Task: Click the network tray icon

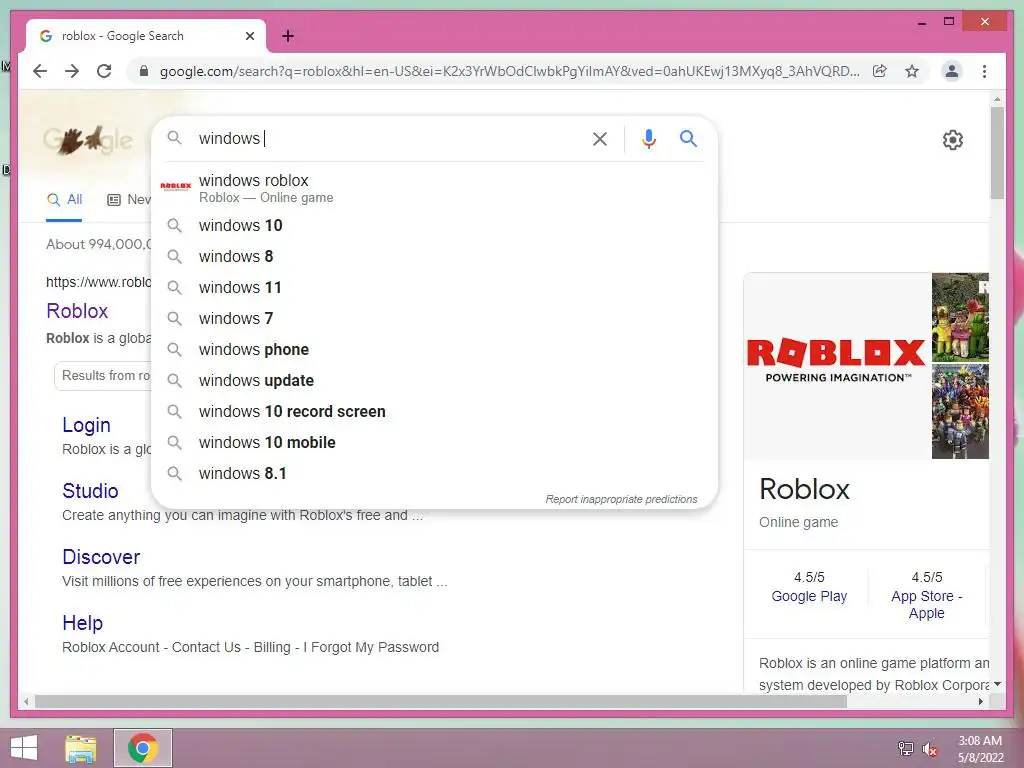Action: coord(905,748)
